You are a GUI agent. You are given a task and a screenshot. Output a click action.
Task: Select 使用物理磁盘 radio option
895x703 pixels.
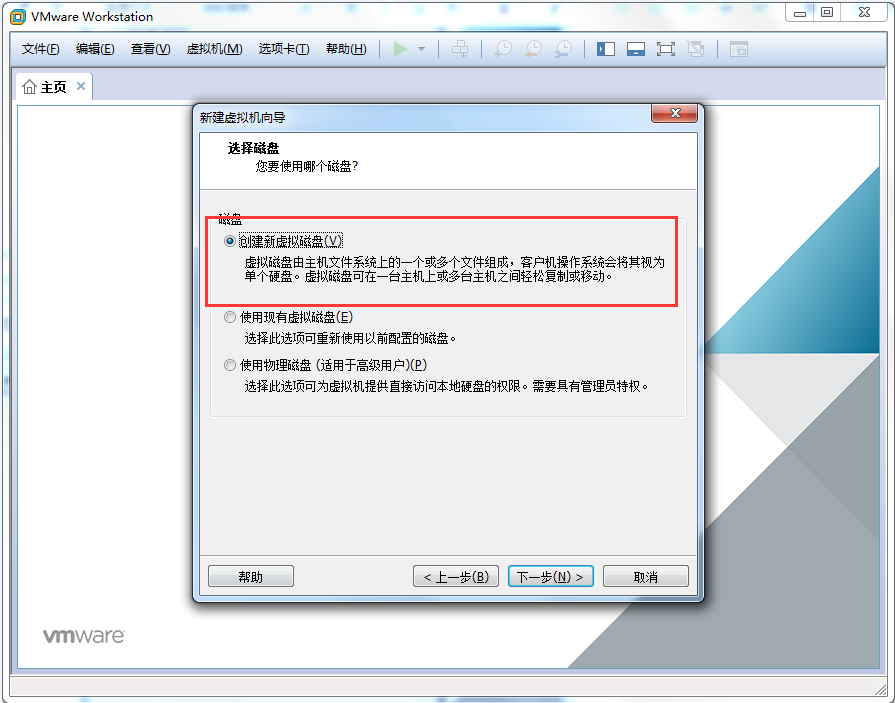[x=231, y=365]
